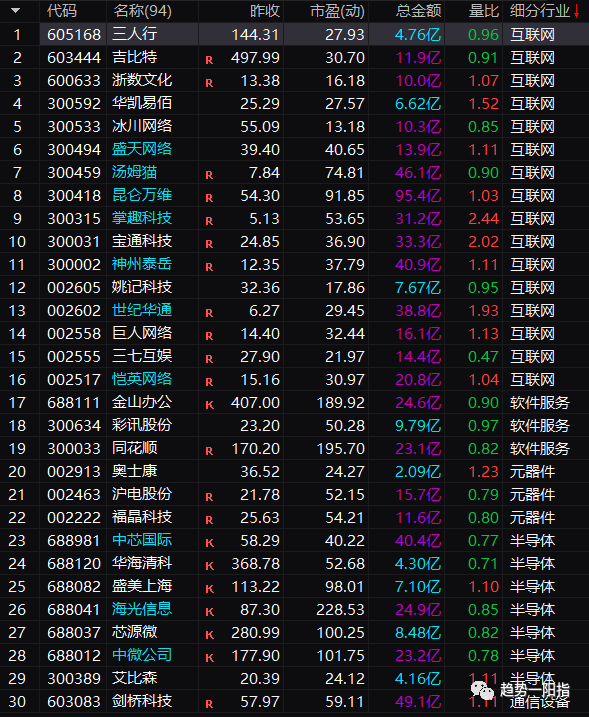Click the R marker beside 剑桥科技
Screen dimensions: 589x717
point(209,704)
